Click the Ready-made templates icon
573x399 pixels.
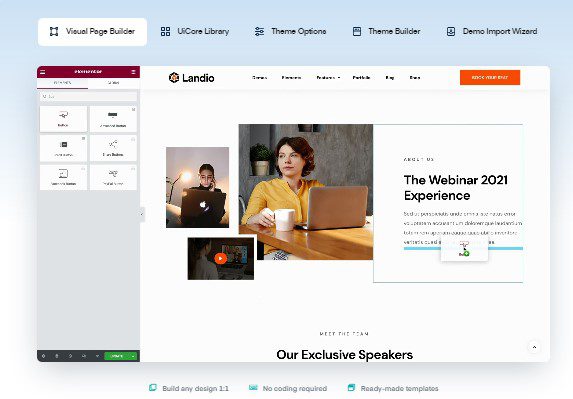351,388
